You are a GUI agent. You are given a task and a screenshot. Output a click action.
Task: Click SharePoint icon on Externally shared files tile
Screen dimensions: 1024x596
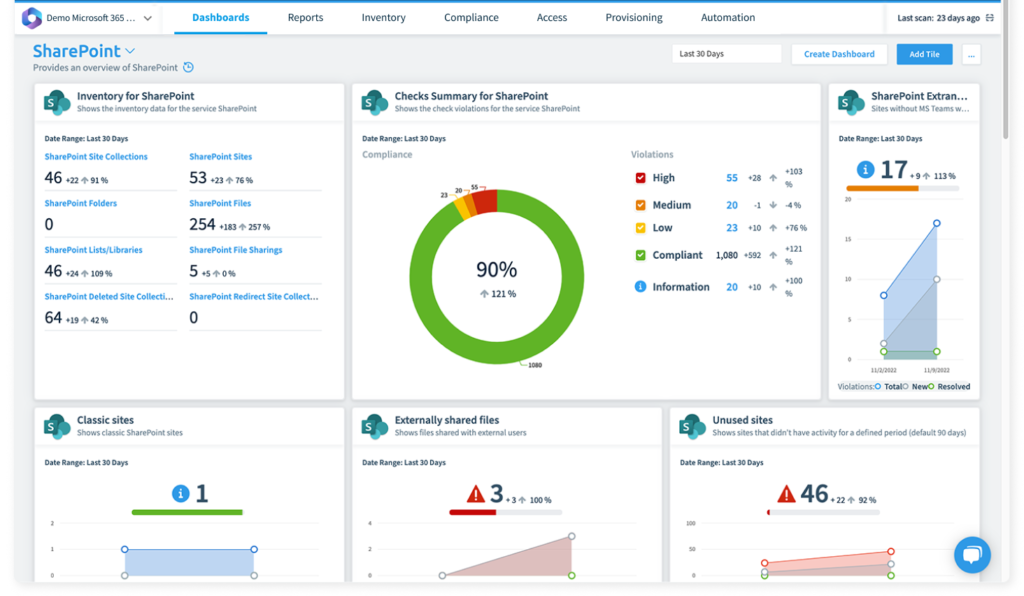point(374,426)
